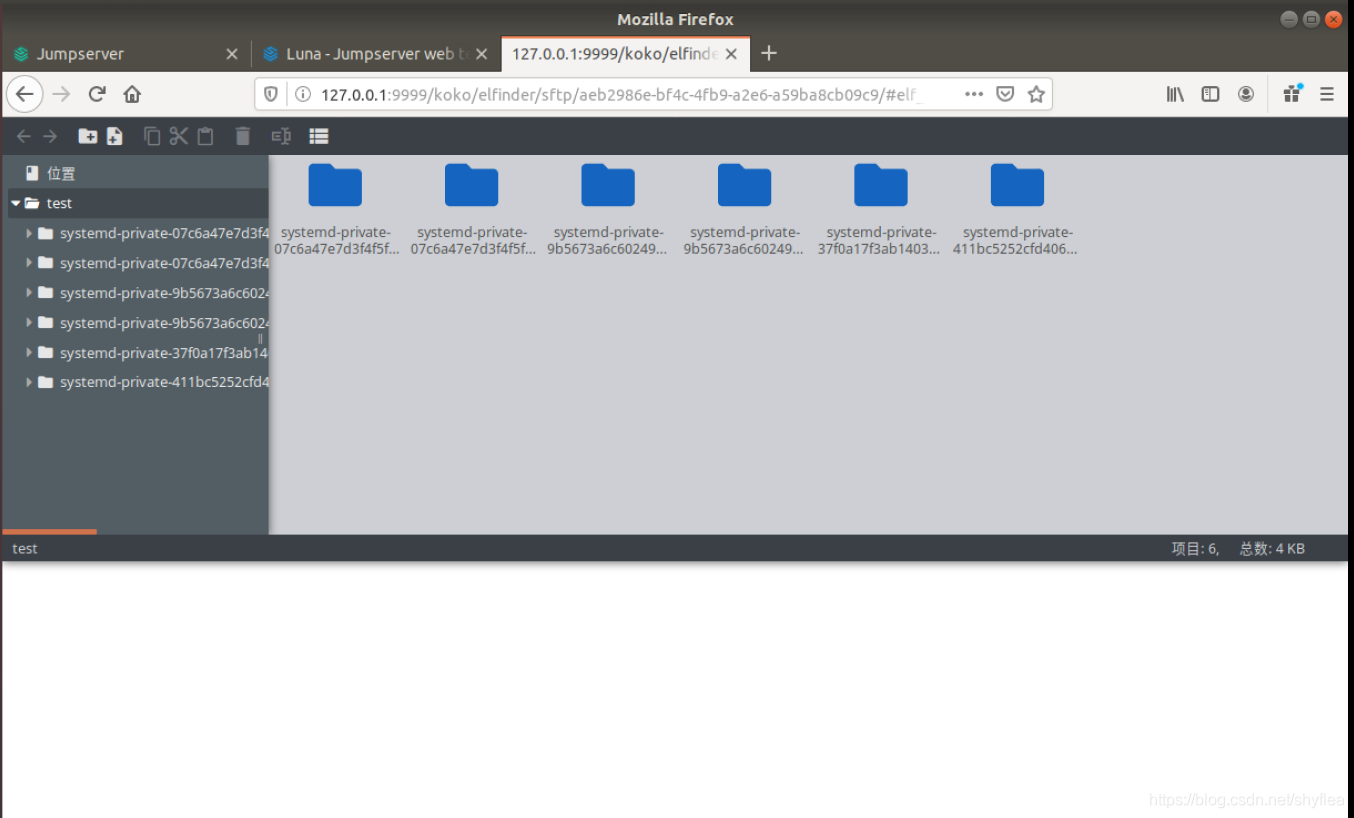This screenshot has height=818, width=1354.
Task: Click the Copy icon in elFinder toolbar
Action: pos(152,136)
